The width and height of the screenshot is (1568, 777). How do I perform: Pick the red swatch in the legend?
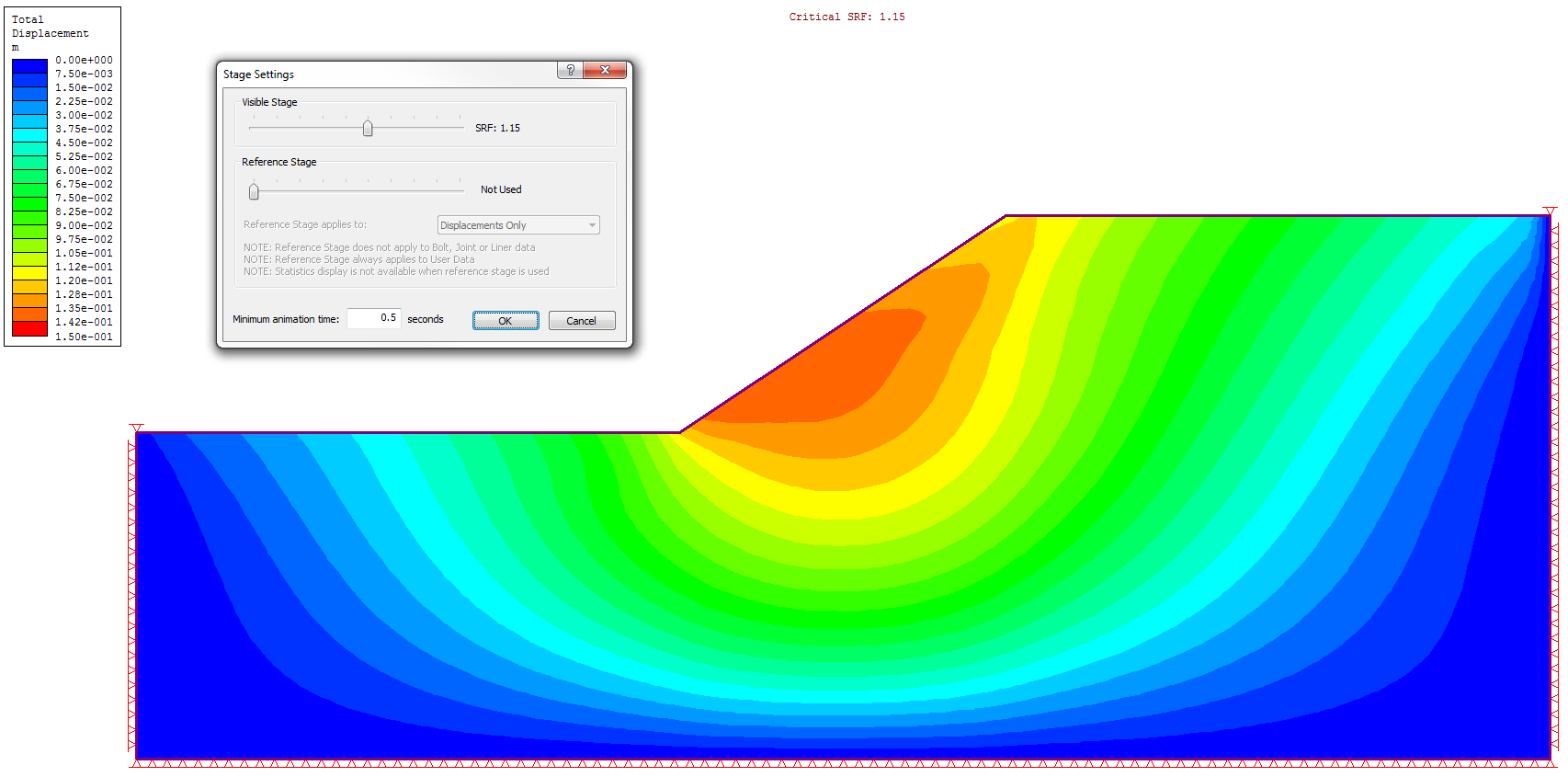point(29,329)
